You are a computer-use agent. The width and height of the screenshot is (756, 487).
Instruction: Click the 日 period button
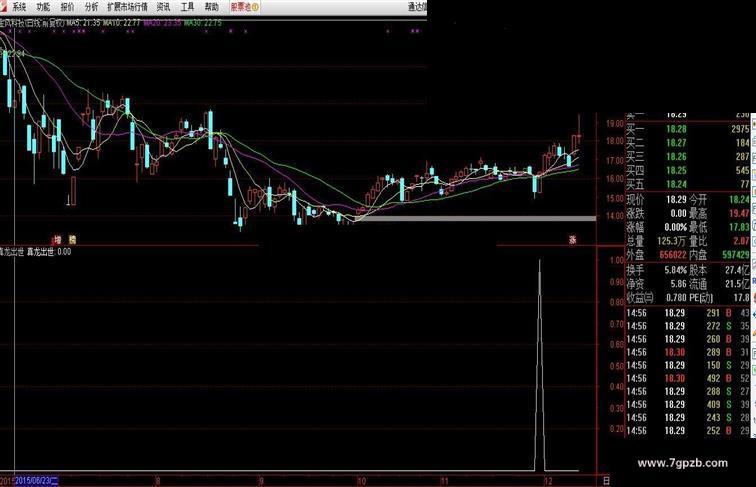point(606,481)
